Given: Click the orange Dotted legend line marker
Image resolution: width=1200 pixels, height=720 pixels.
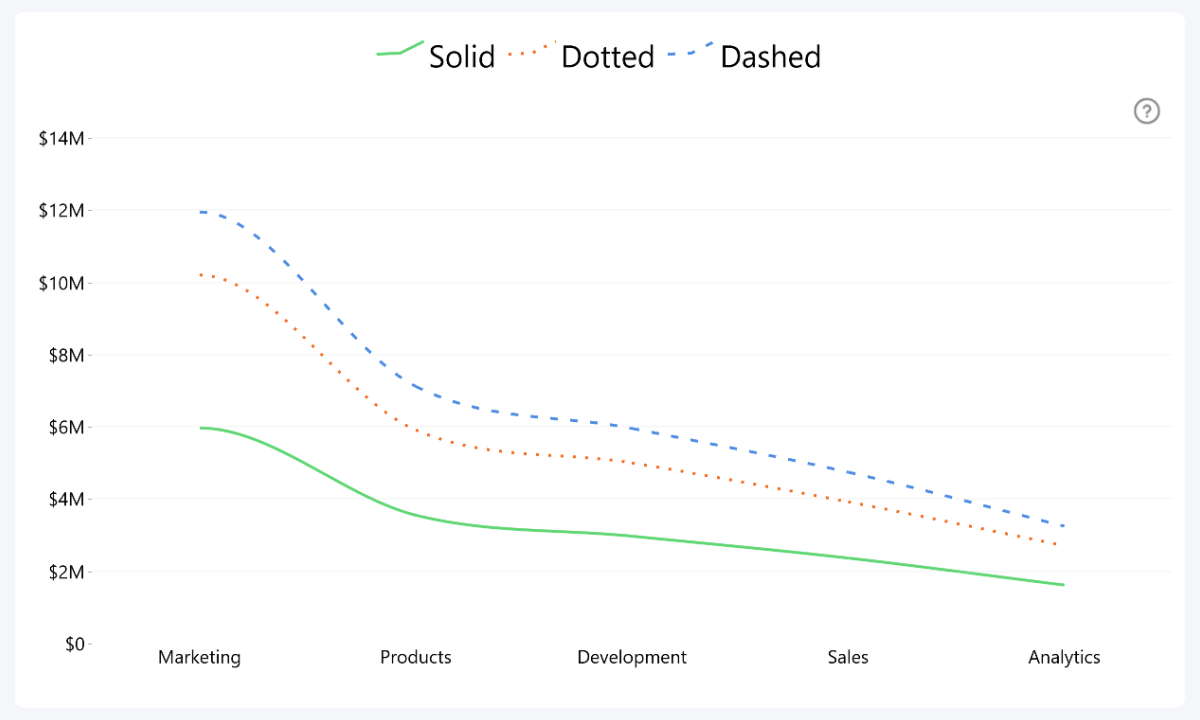Looking at the screenshot, I should click(532, 50).
